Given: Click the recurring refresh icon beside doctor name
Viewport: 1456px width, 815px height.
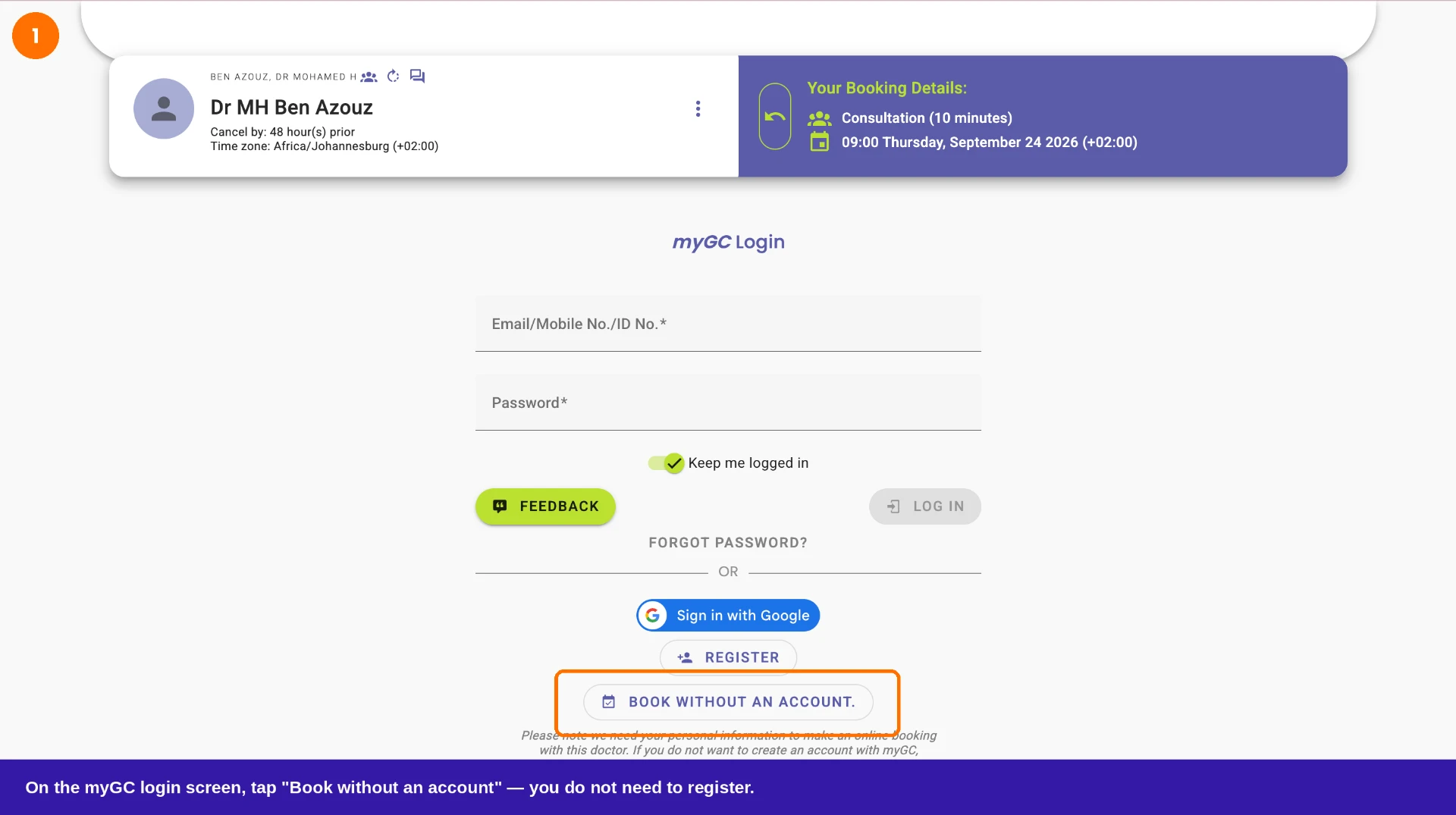Looking at the screenshot, I should 393,76.
